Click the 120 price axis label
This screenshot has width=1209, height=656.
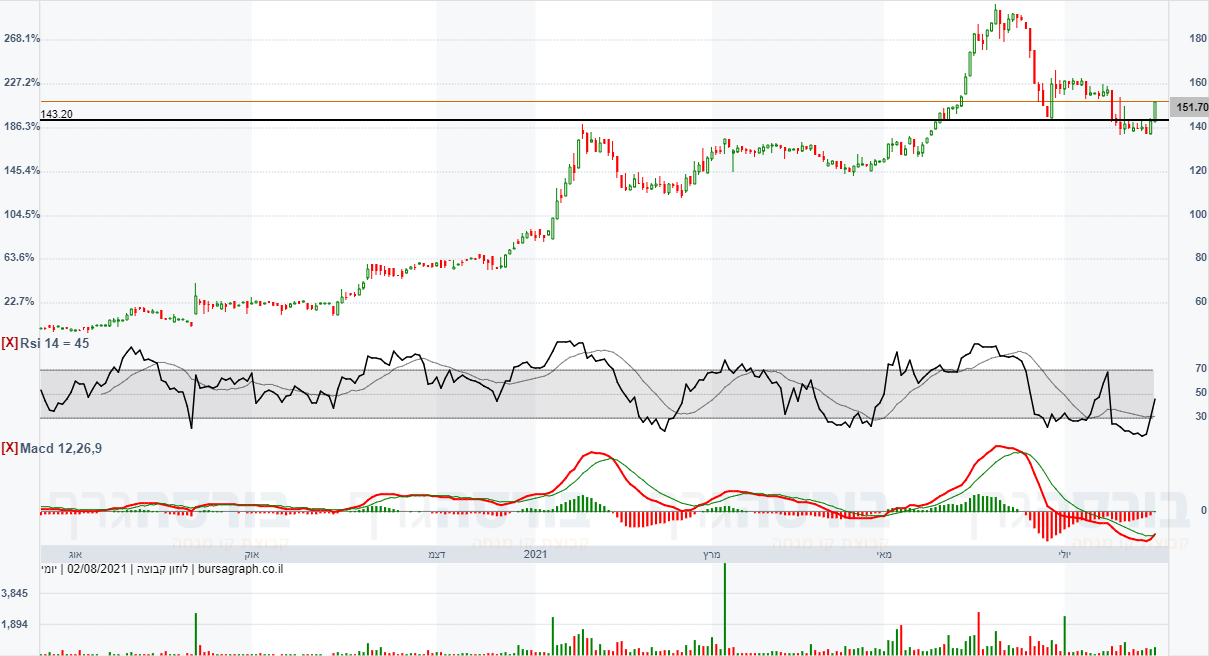[1198, 171]
